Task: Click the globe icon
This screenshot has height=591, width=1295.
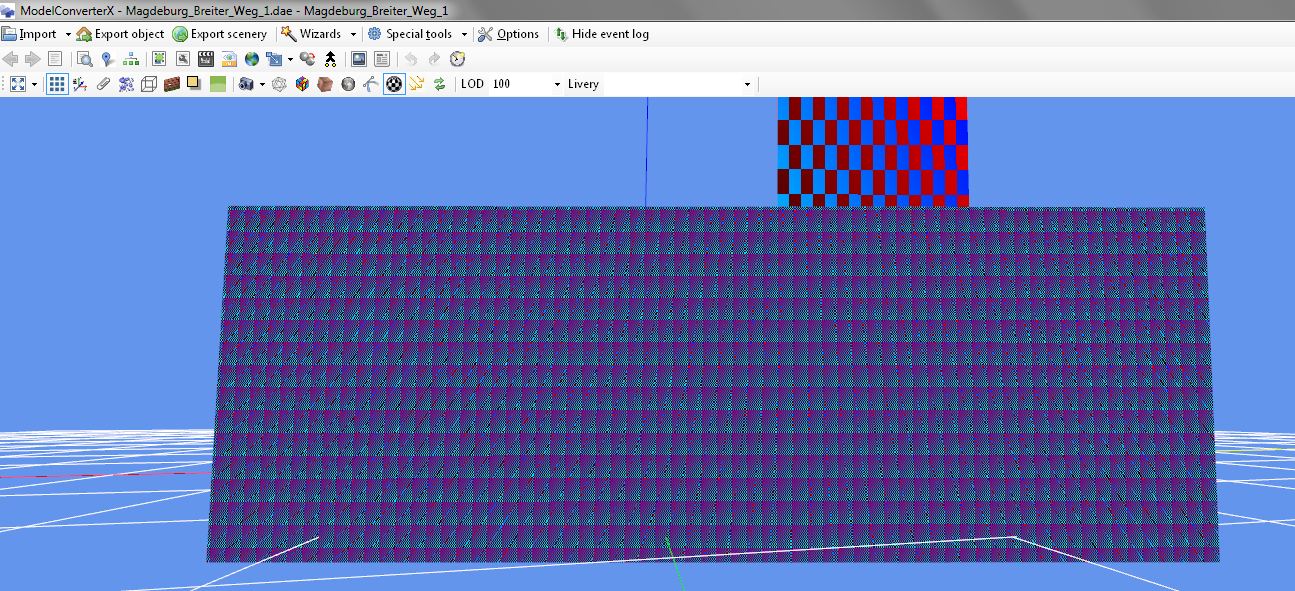Action: (251, 59)
